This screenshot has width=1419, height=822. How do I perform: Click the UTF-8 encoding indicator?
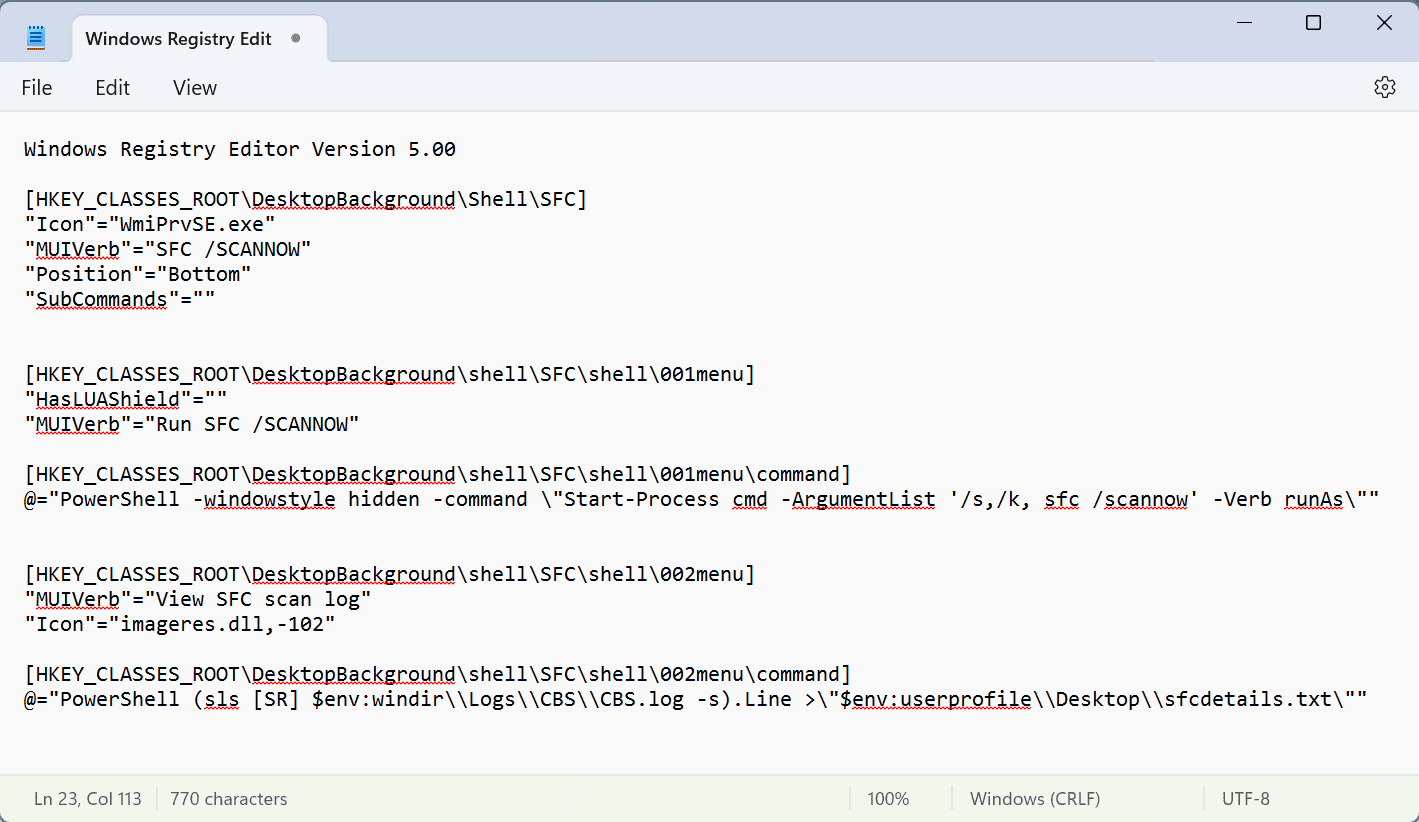pyautogui.click(x=1246, y=799)
